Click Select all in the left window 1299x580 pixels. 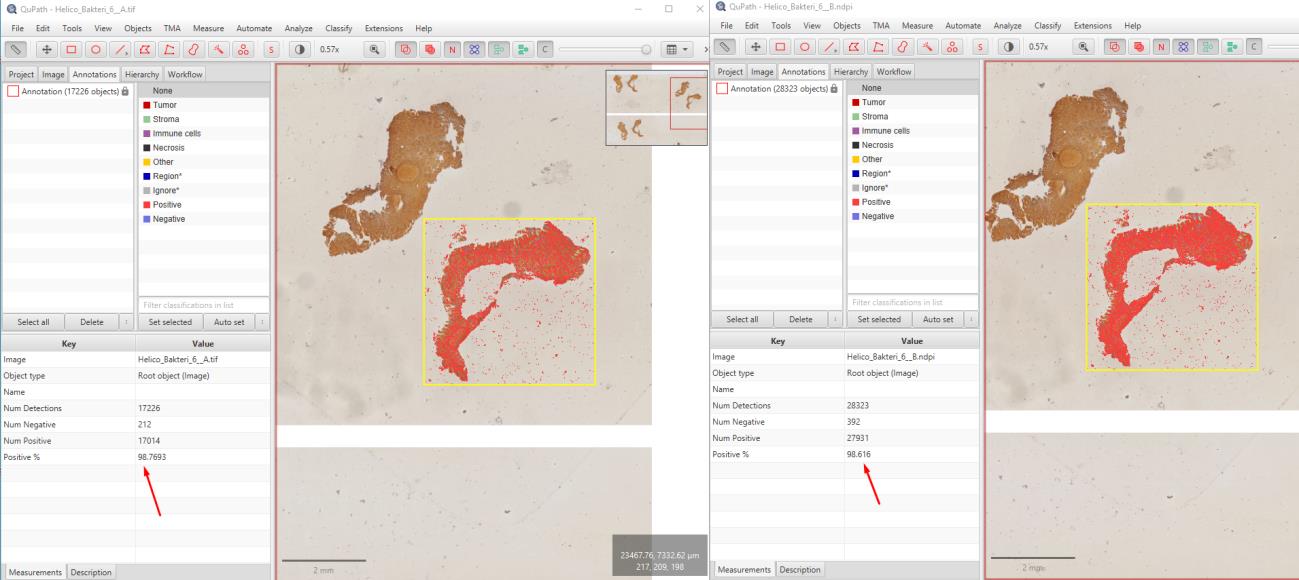click(x=35, y=321)
